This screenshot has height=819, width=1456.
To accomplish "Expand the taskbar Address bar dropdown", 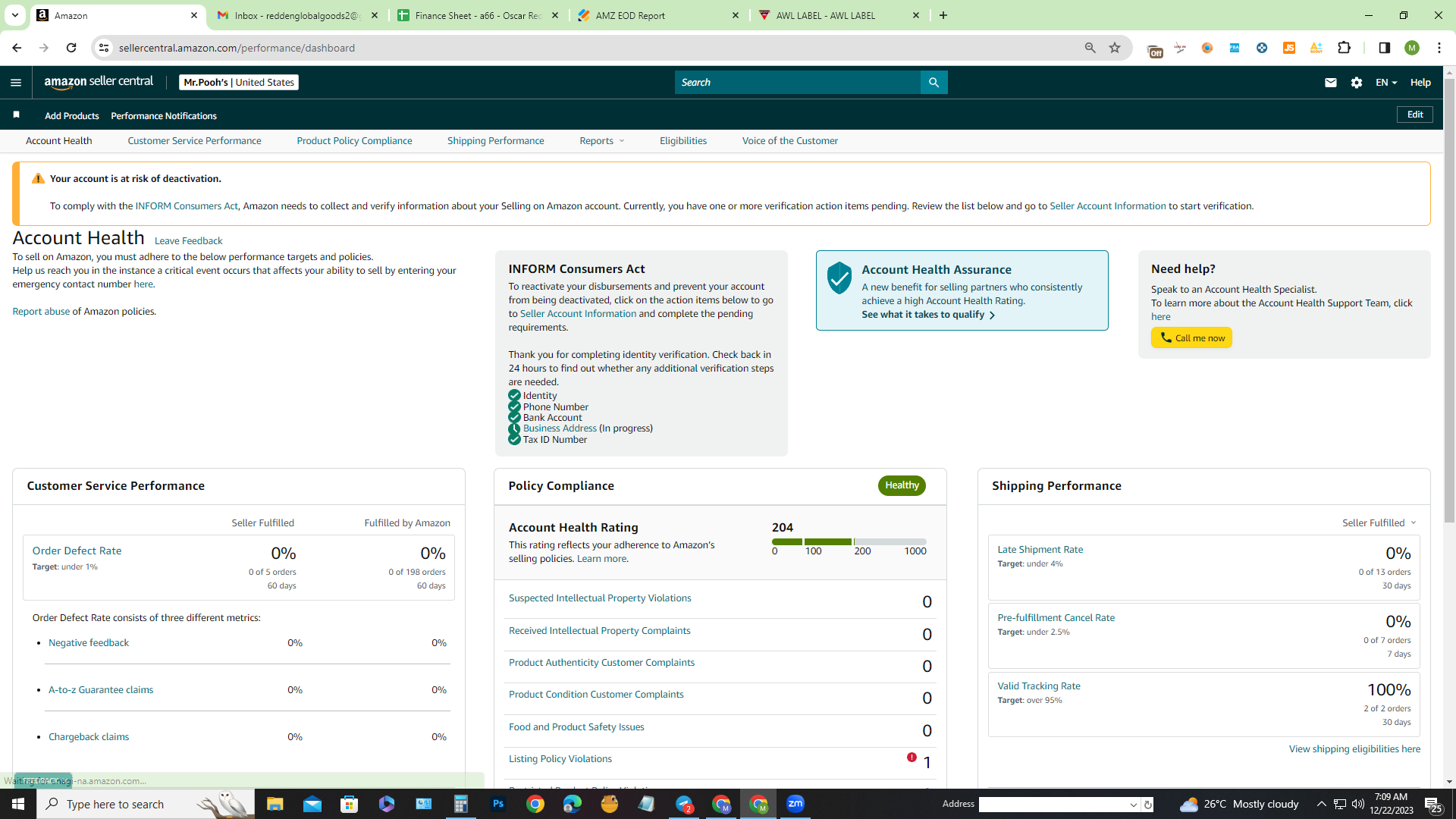I will (x=1134, y=805).
